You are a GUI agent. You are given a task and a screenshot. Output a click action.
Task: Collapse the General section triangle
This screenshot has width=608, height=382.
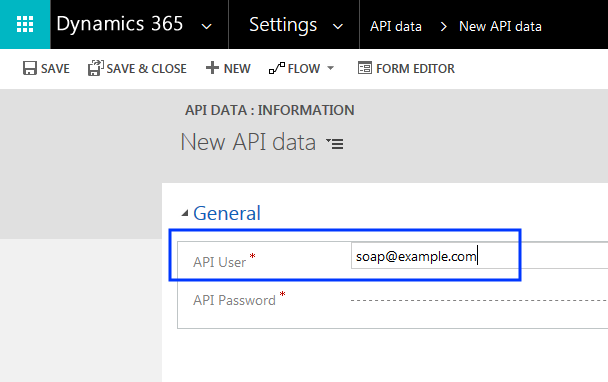[x=185, y=213]
